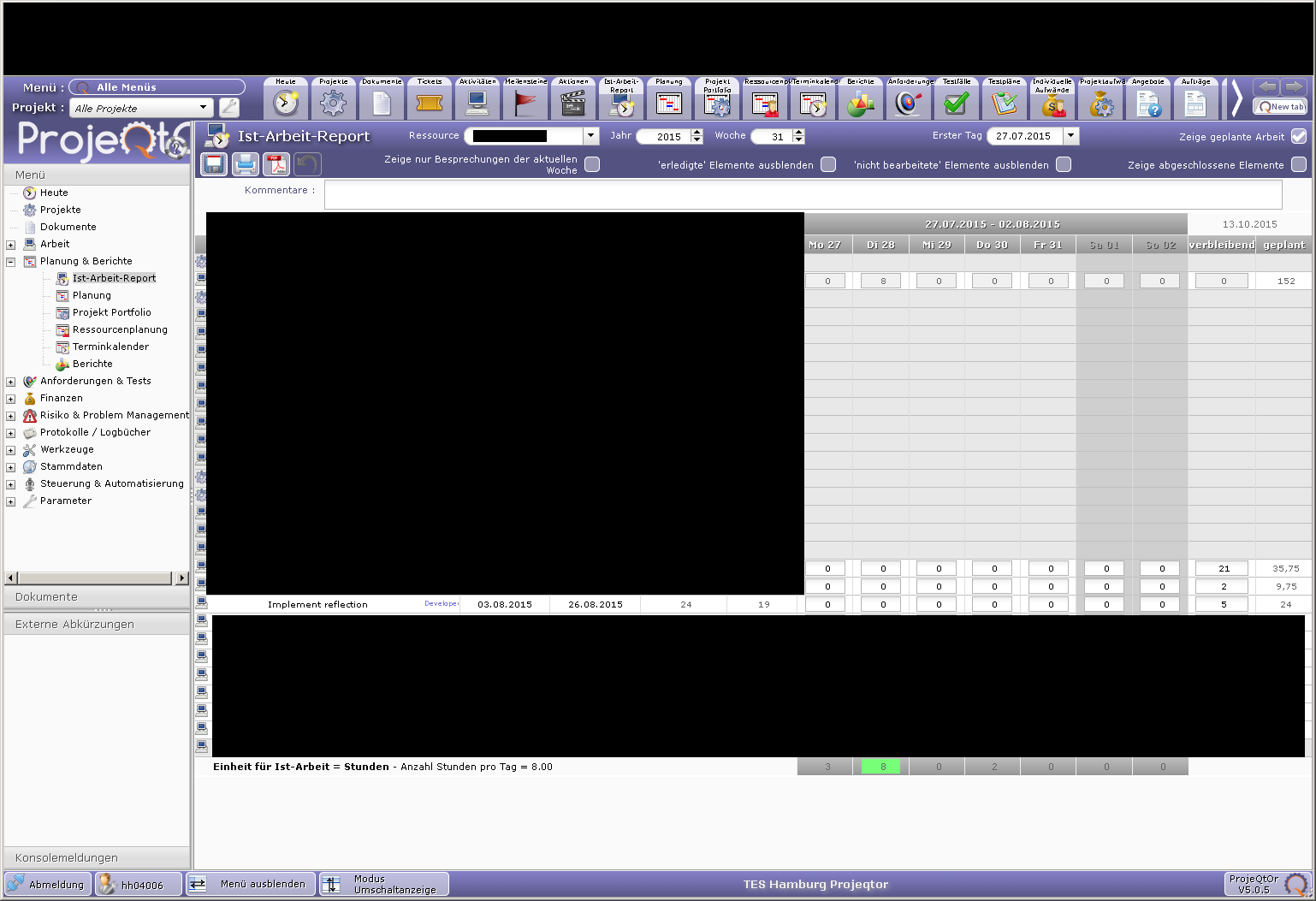Check 'Zeige abgeschlossene Elemente' option
Image resolution: width=1316 pixels, height=901 pixels.
1298,164
